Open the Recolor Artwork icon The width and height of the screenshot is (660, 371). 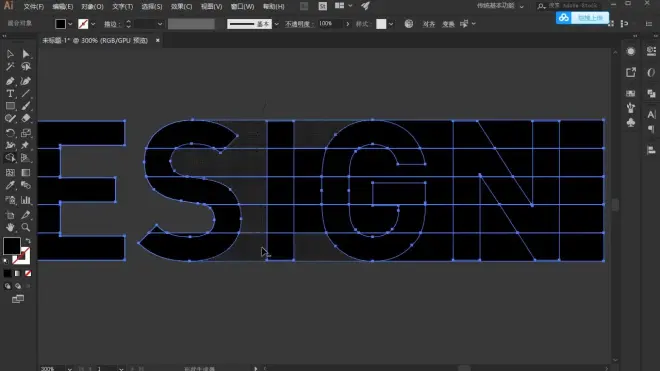click(x=409, y=24)
